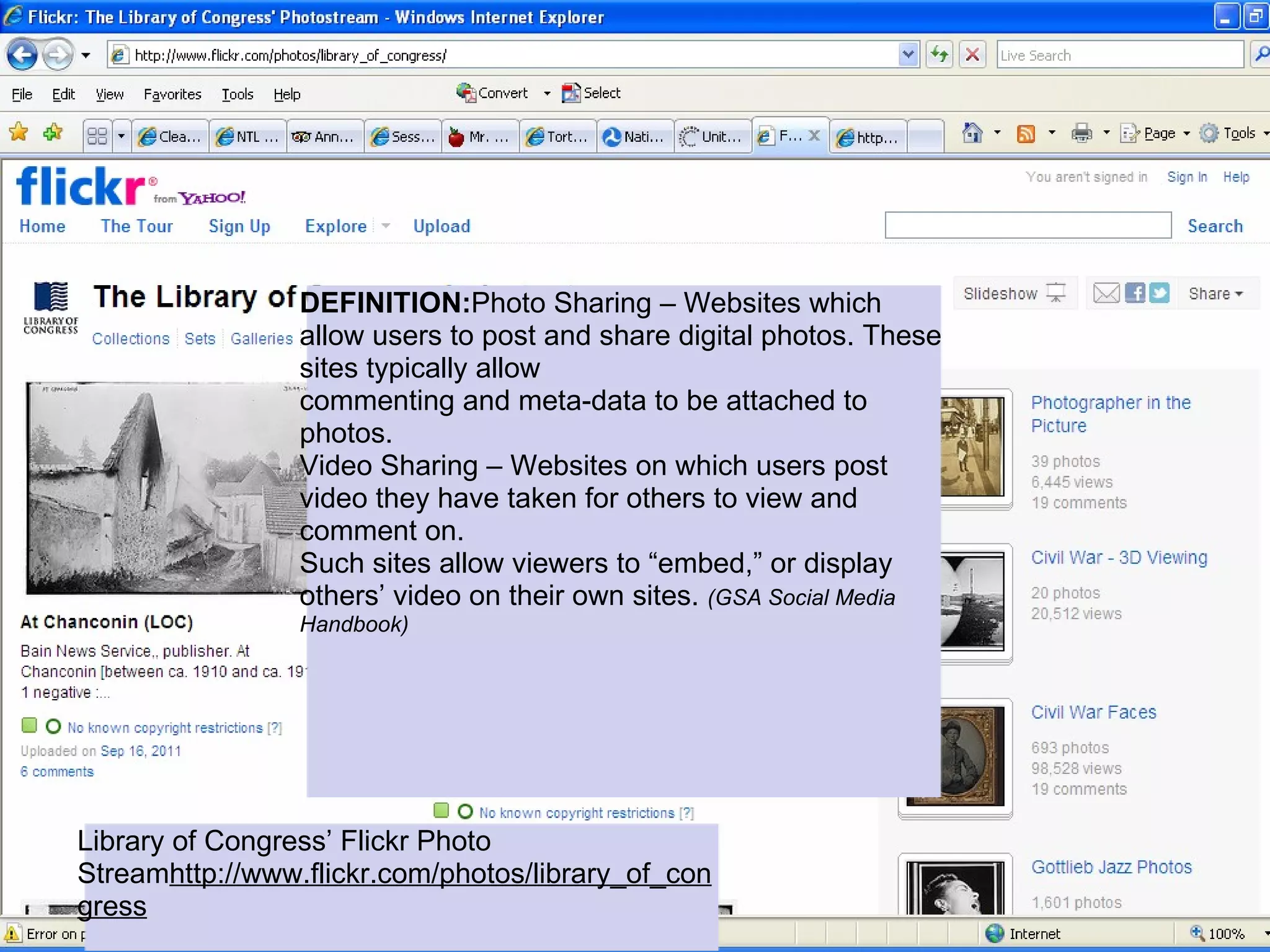Activate the Select toolbar button
The width and height of the screenshot is (1270, 952).
(591, 93)
